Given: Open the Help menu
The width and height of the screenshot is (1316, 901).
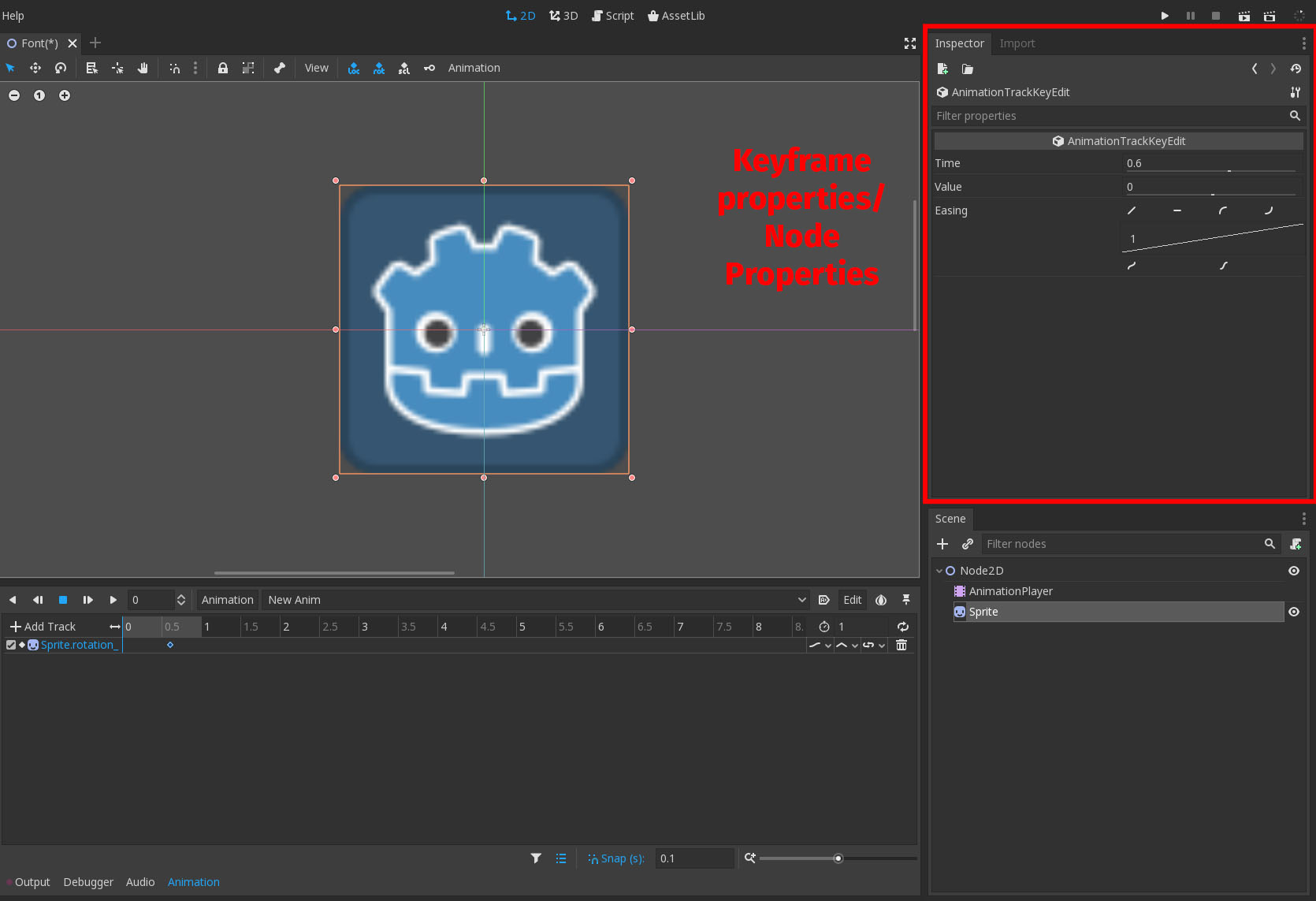Looking at the screenshot, I should click(x=13, y=16).
